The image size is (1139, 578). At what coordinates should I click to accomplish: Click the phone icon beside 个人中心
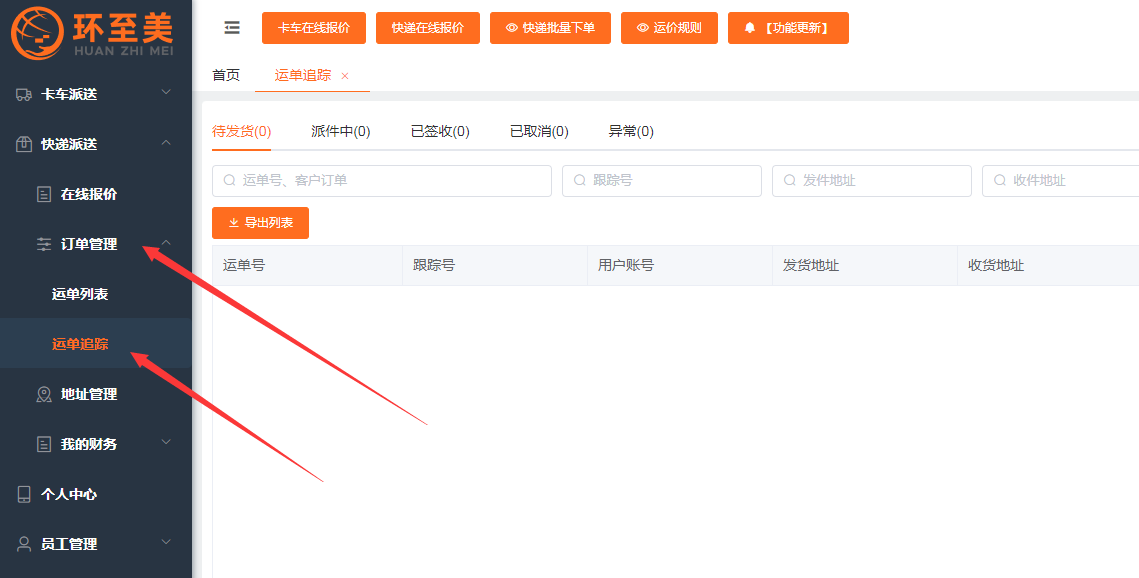(24, 494)
